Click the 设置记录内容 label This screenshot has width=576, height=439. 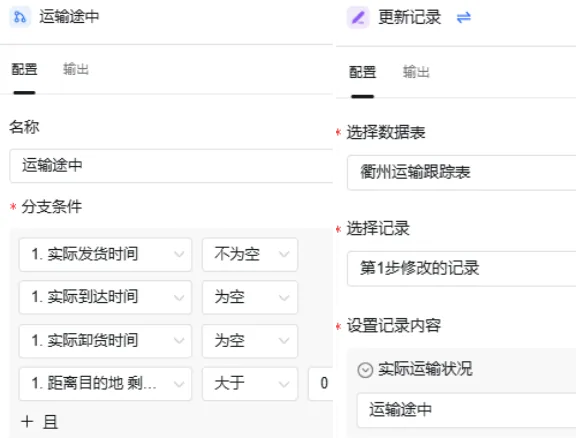point(394,325)
